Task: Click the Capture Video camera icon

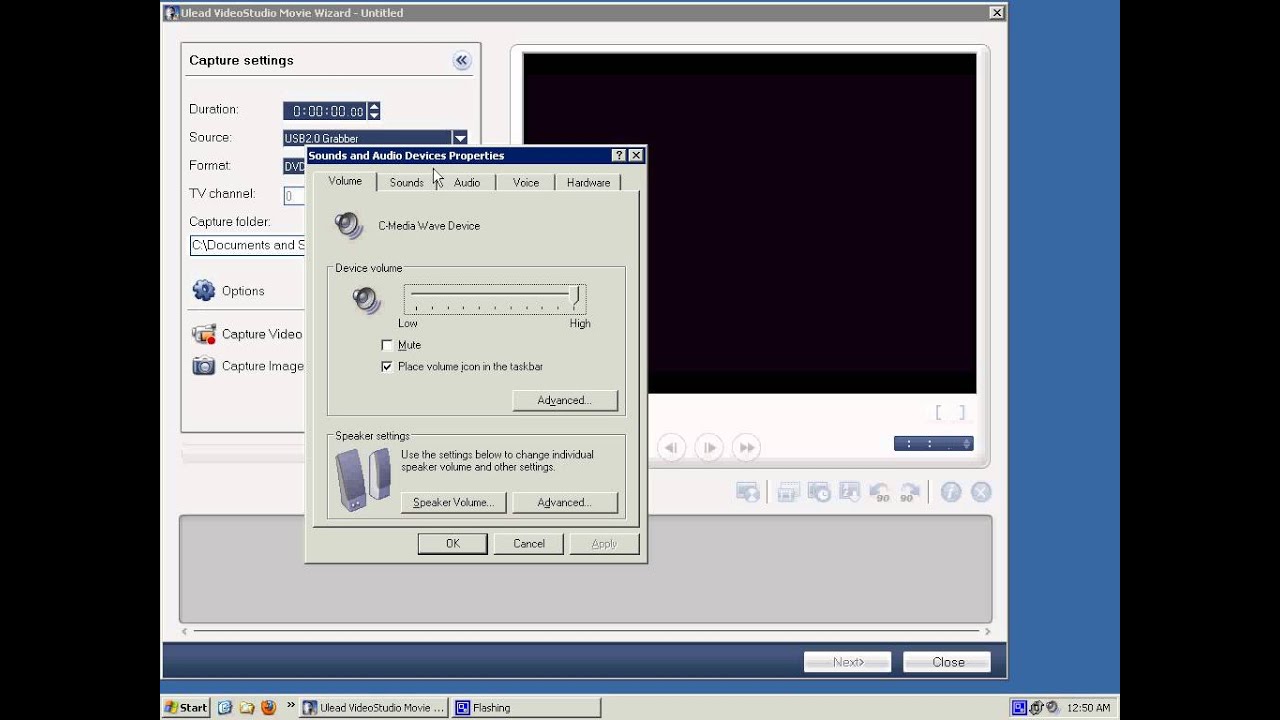Action: pyautogui.click(x=204, y=334)
